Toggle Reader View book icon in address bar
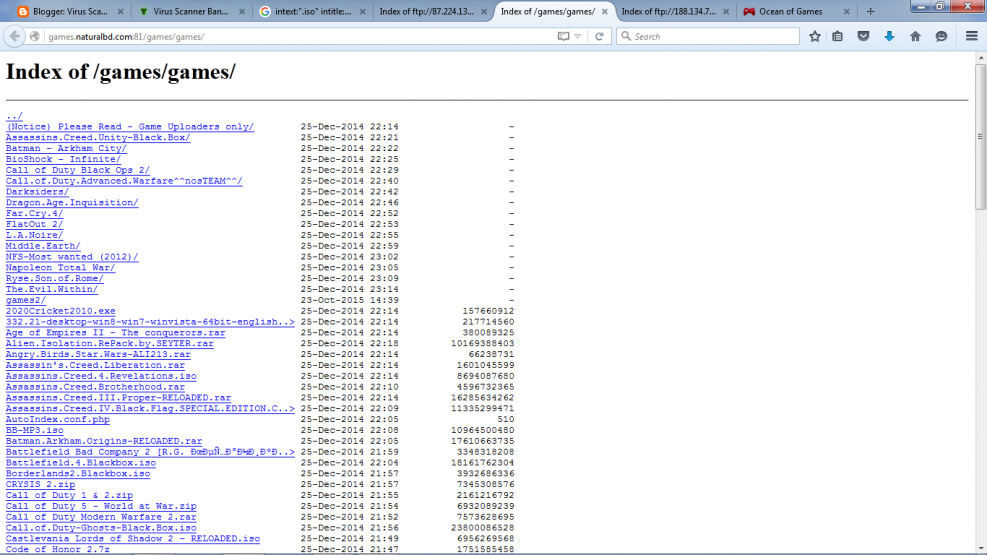 (563, 36)
